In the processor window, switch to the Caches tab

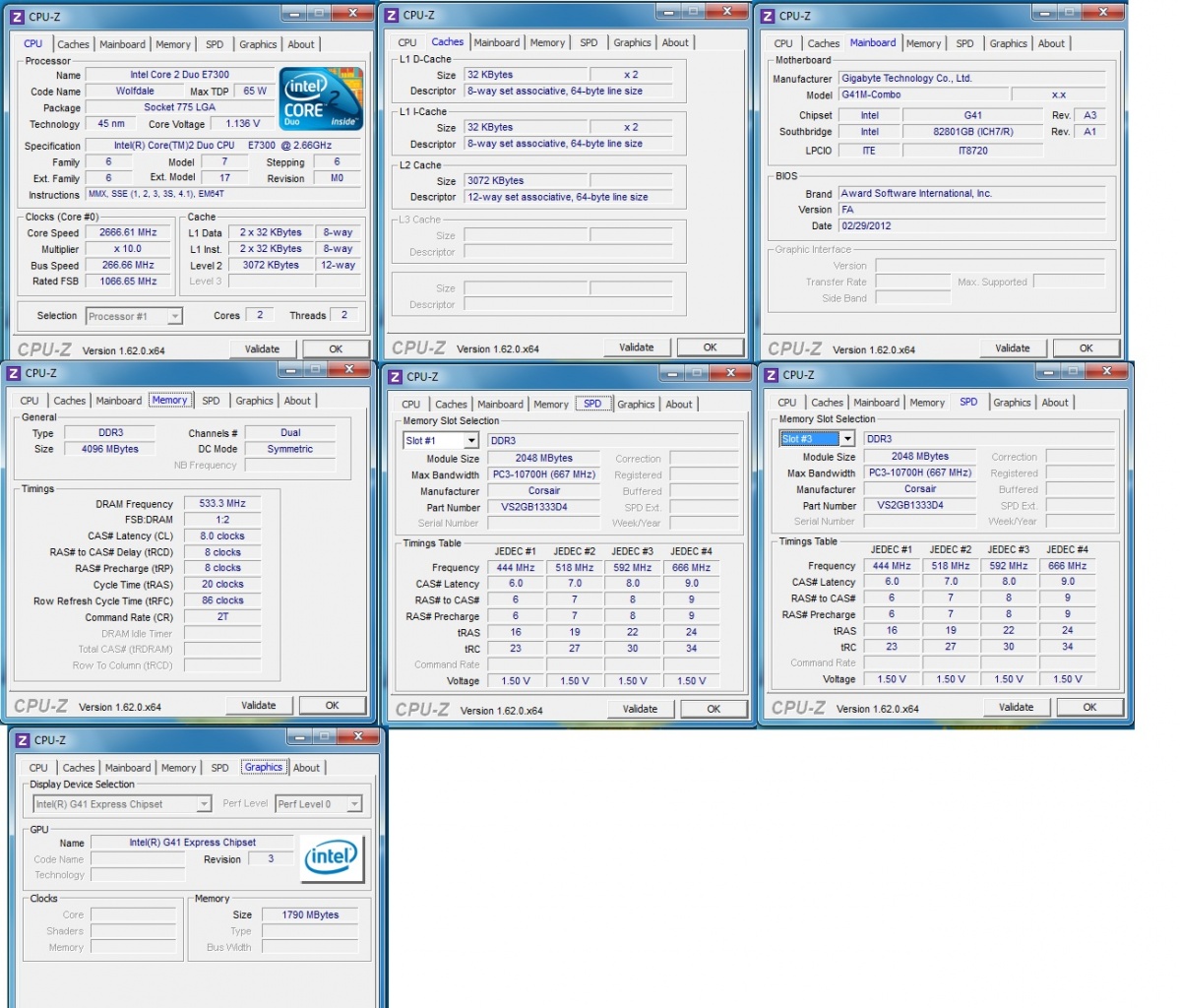73,44
